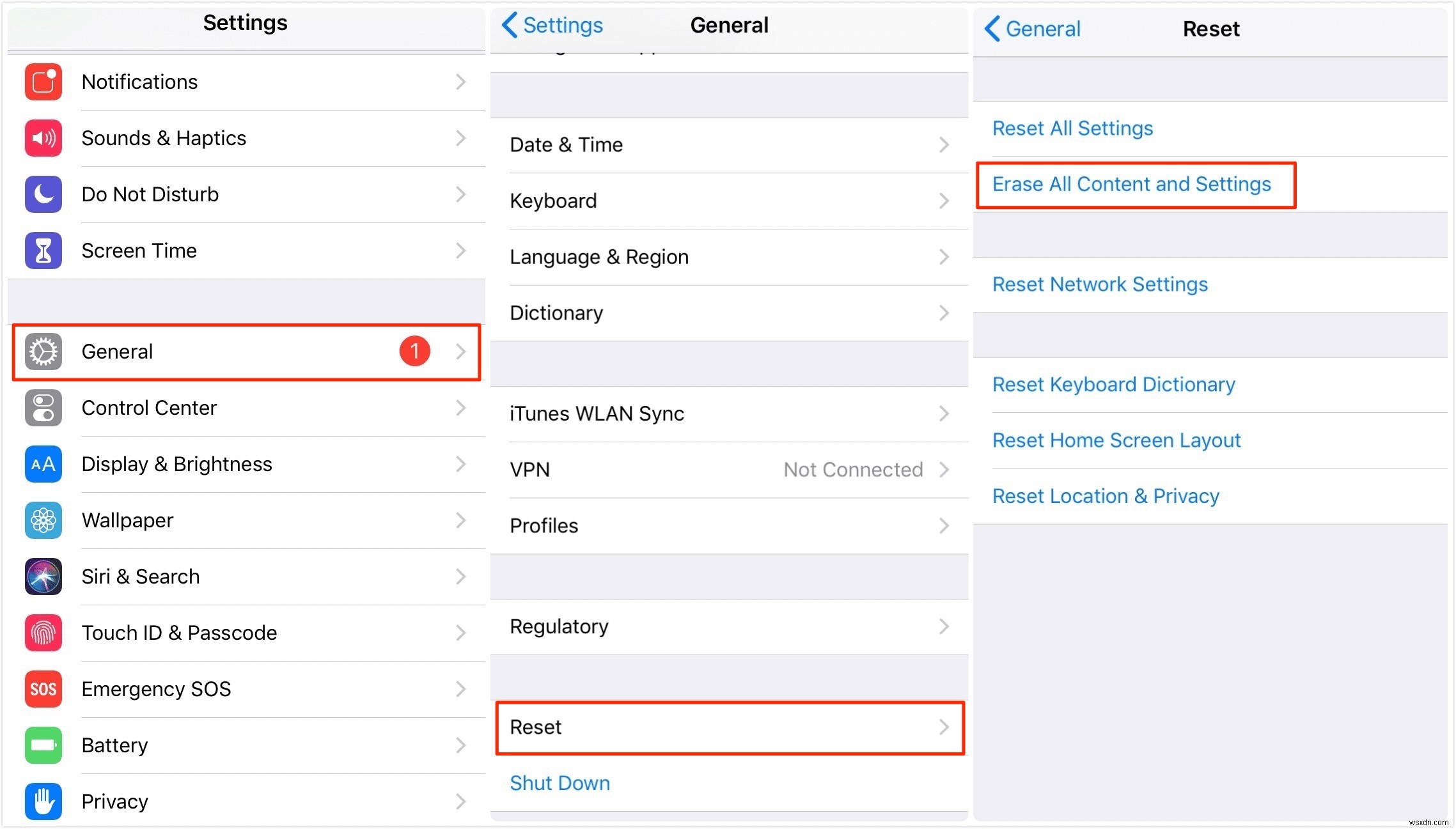Image resolution: width=1456 pixels, height=829 pixels.
Task: Tap Shut Down device option
Action: tap(561, 781)
